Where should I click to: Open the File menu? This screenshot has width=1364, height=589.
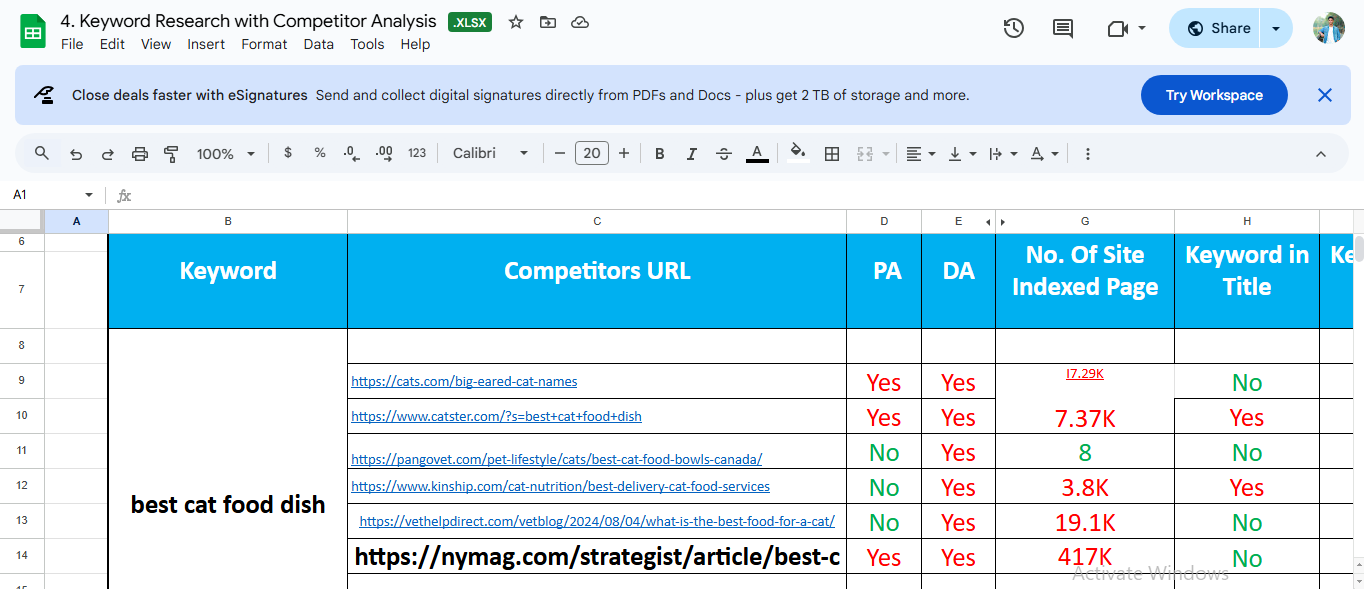[x=72, y=44]
